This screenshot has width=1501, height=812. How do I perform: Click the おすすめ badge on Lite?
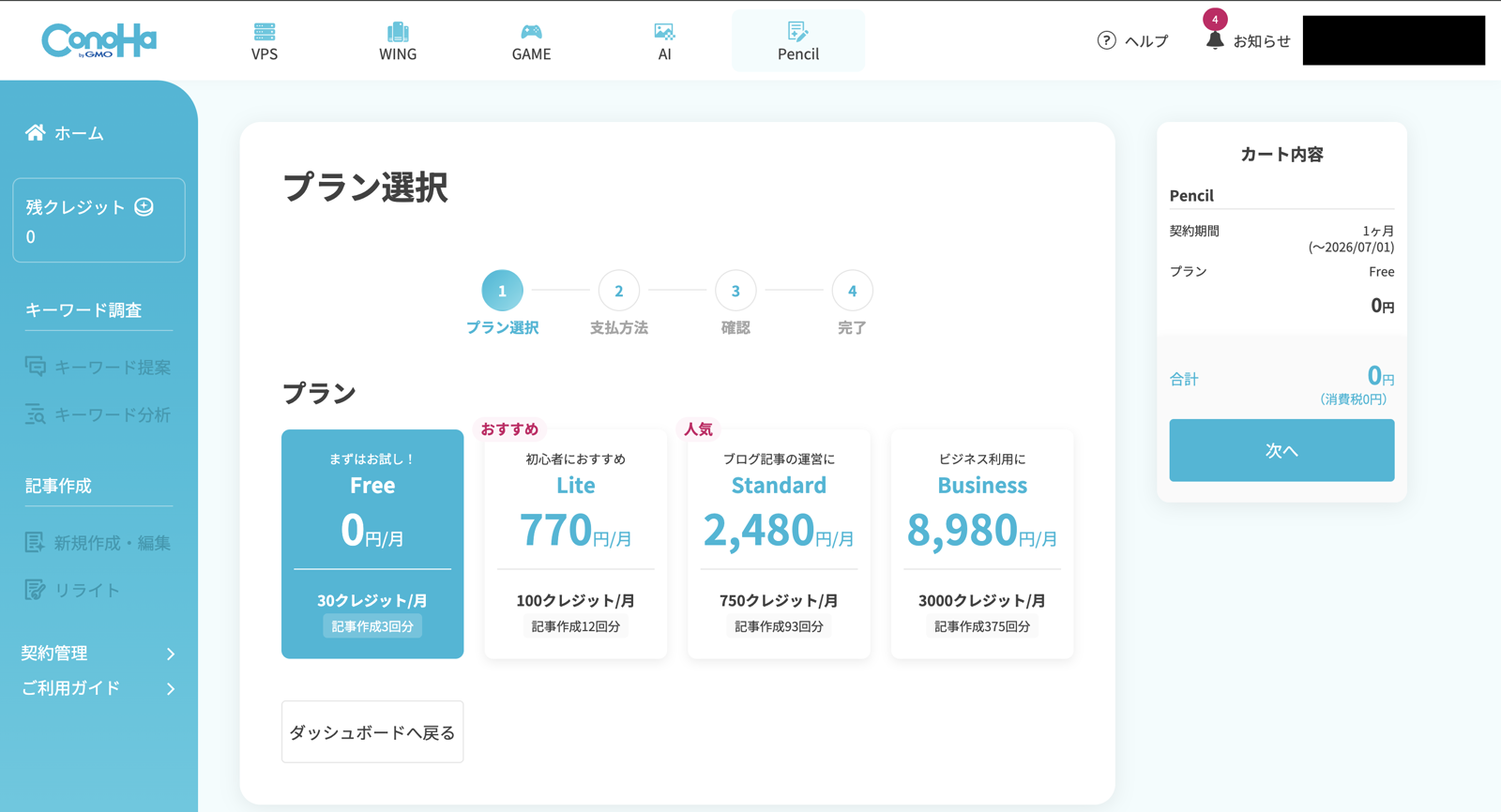509,429
